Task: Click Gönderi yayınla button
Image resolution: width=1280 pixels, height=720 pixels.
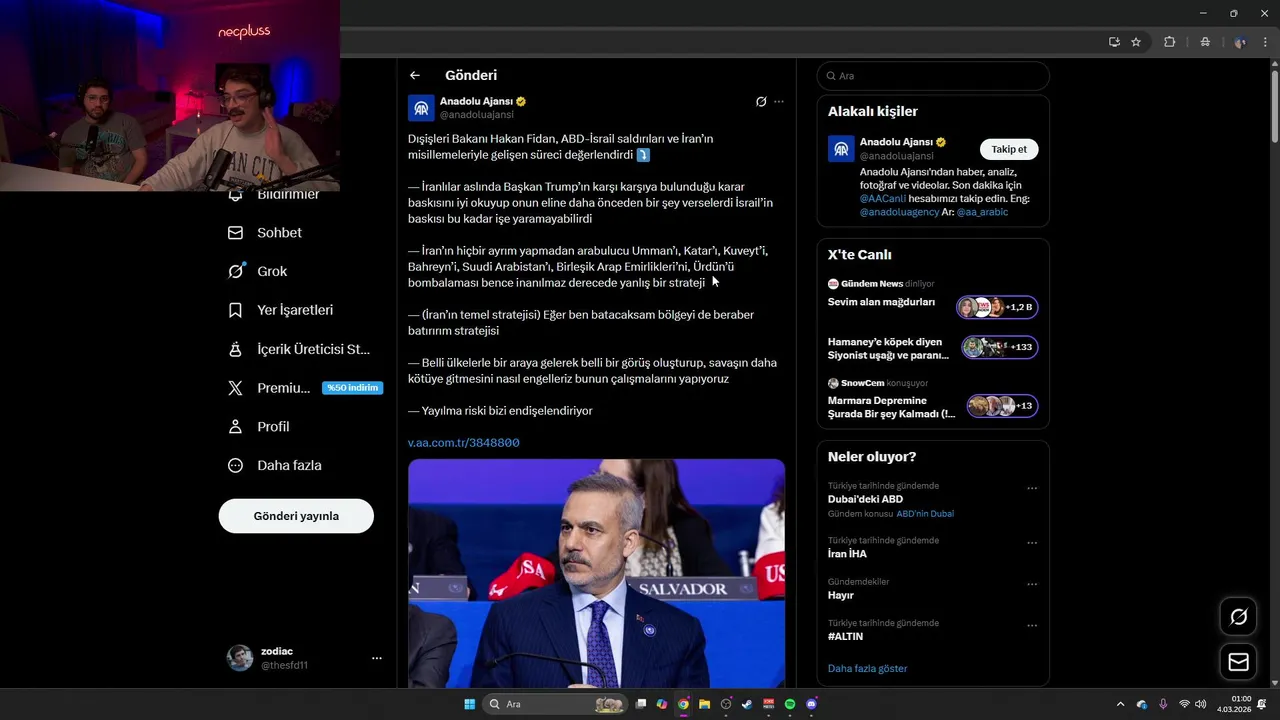Action: (296, 516)
